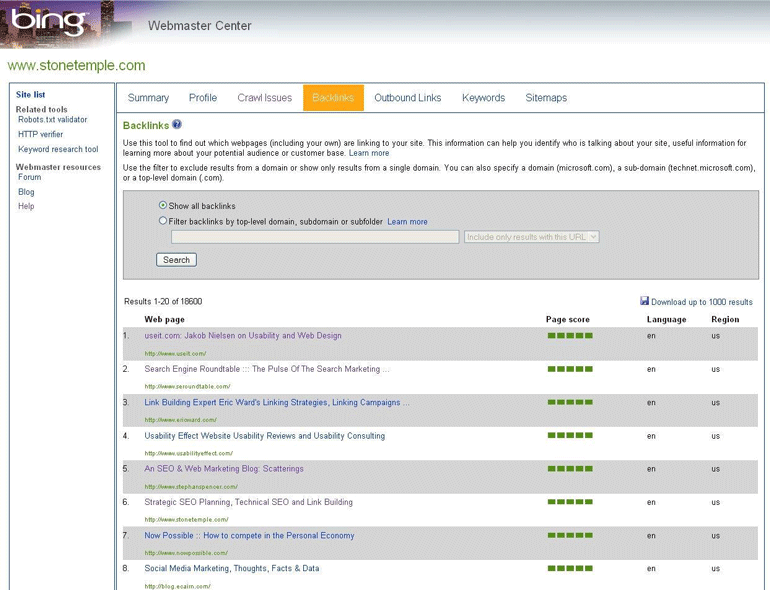Open the Include only results dropdown
Viewport: 770px width, 590px height.
click(531, 237)
